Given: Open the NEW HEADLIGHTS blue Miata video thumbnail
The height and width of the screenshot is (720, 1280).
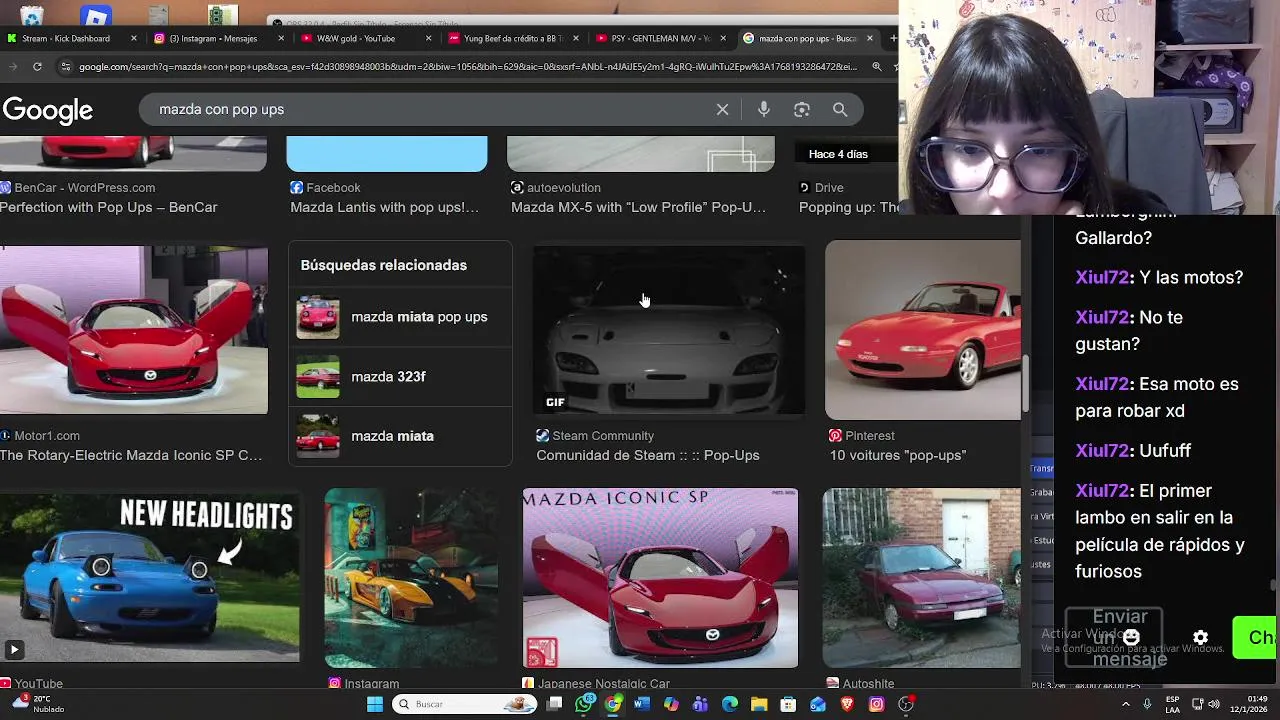Looking at the screenshot, I should [x=149, y=576].
